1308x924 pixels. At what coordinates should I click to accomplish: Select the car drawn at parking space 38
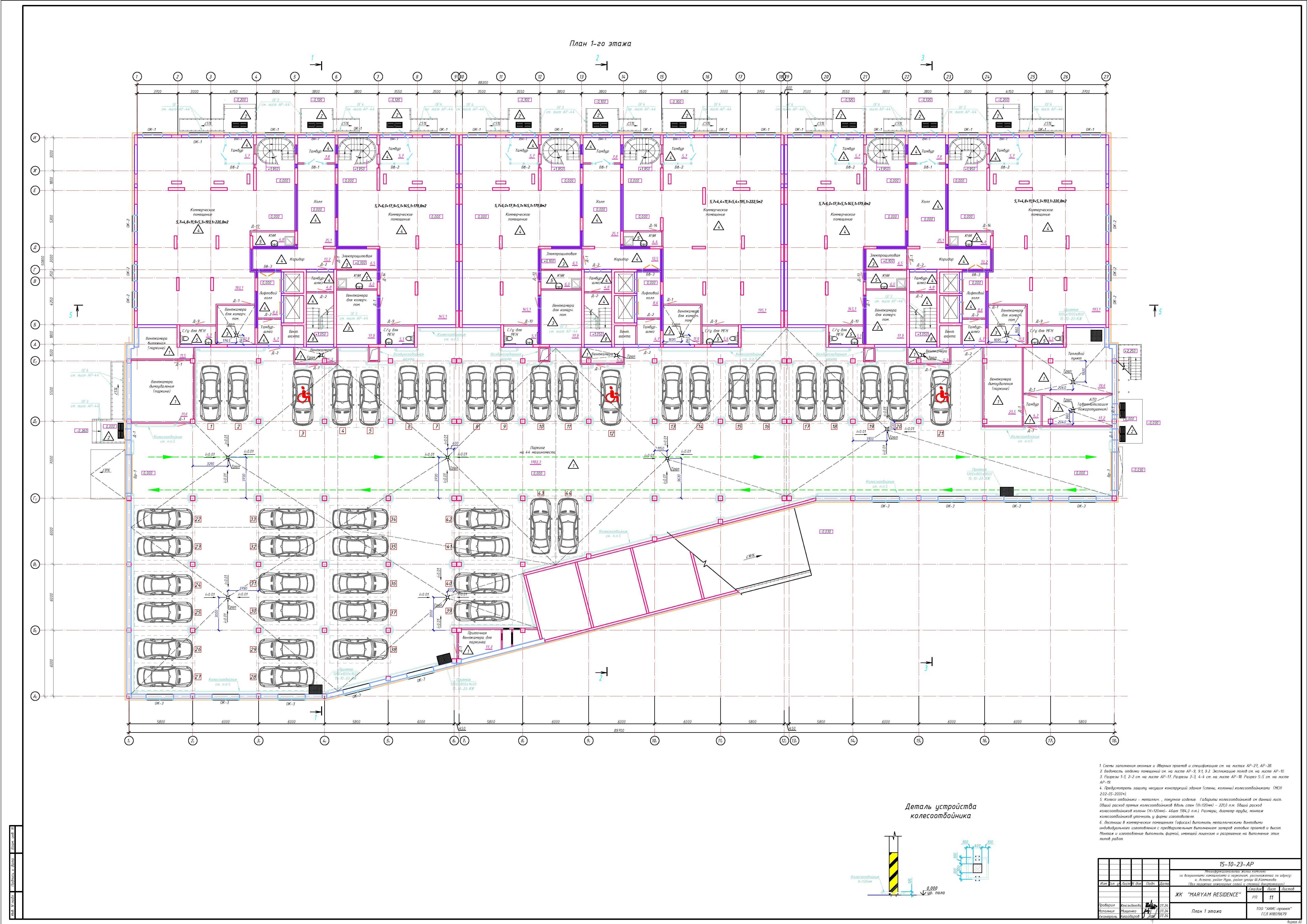click(x=361, y=649)
